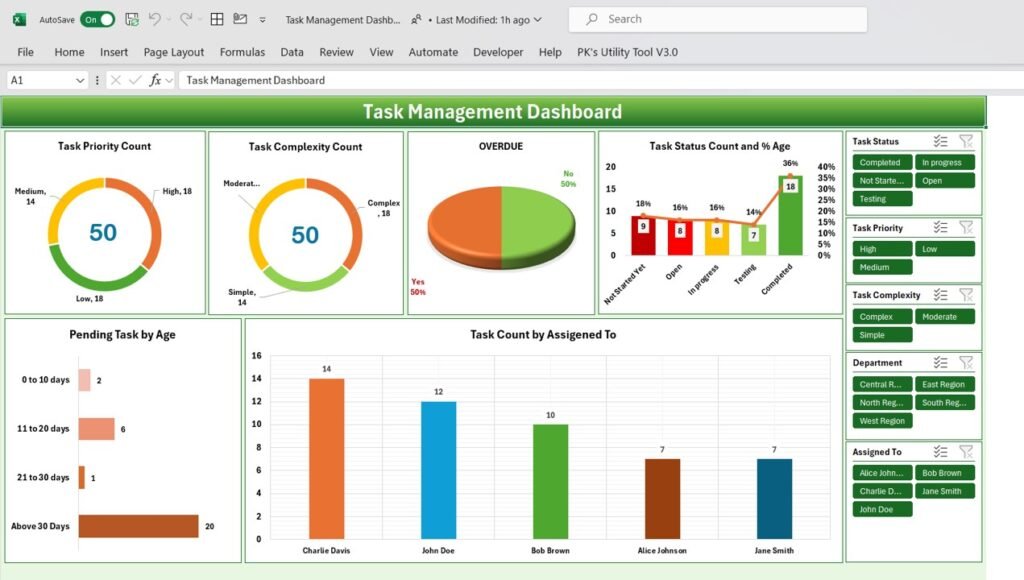Click the Sensitivity label icon in the toolbar
The height and width of the screenshot is (580, 1024).
tap(239, 17)
